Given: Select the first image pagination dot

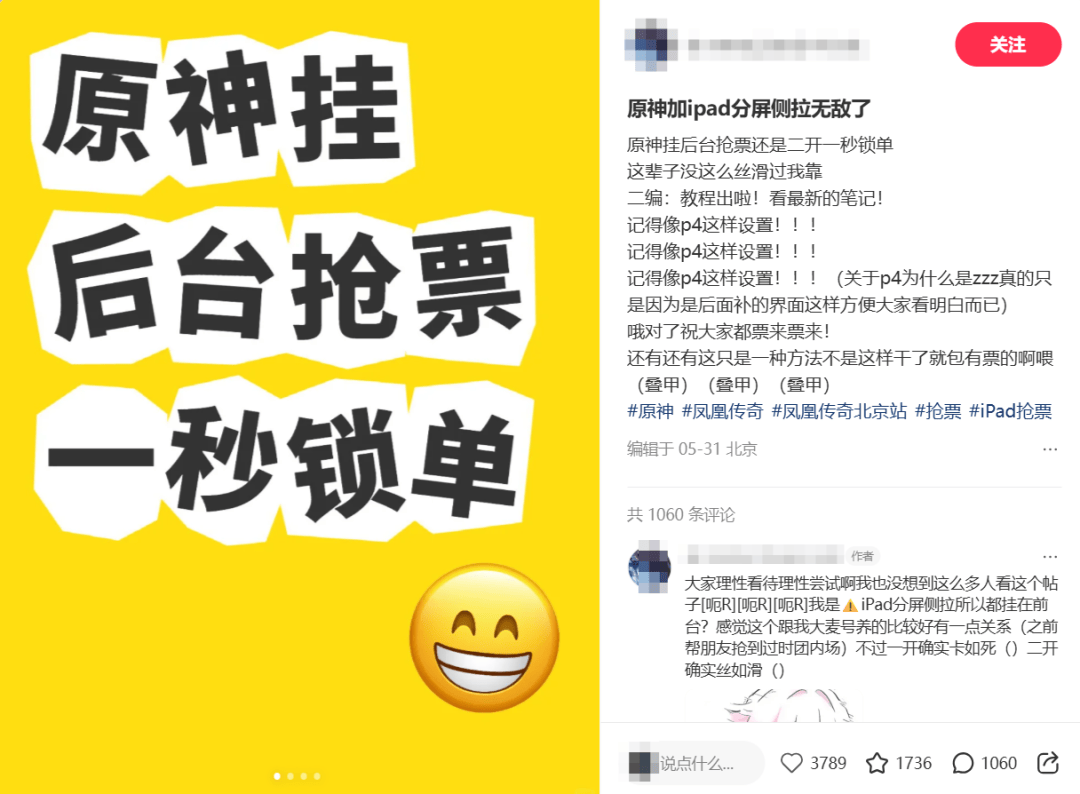Looking at the screenshot, I should click(277, 776).
